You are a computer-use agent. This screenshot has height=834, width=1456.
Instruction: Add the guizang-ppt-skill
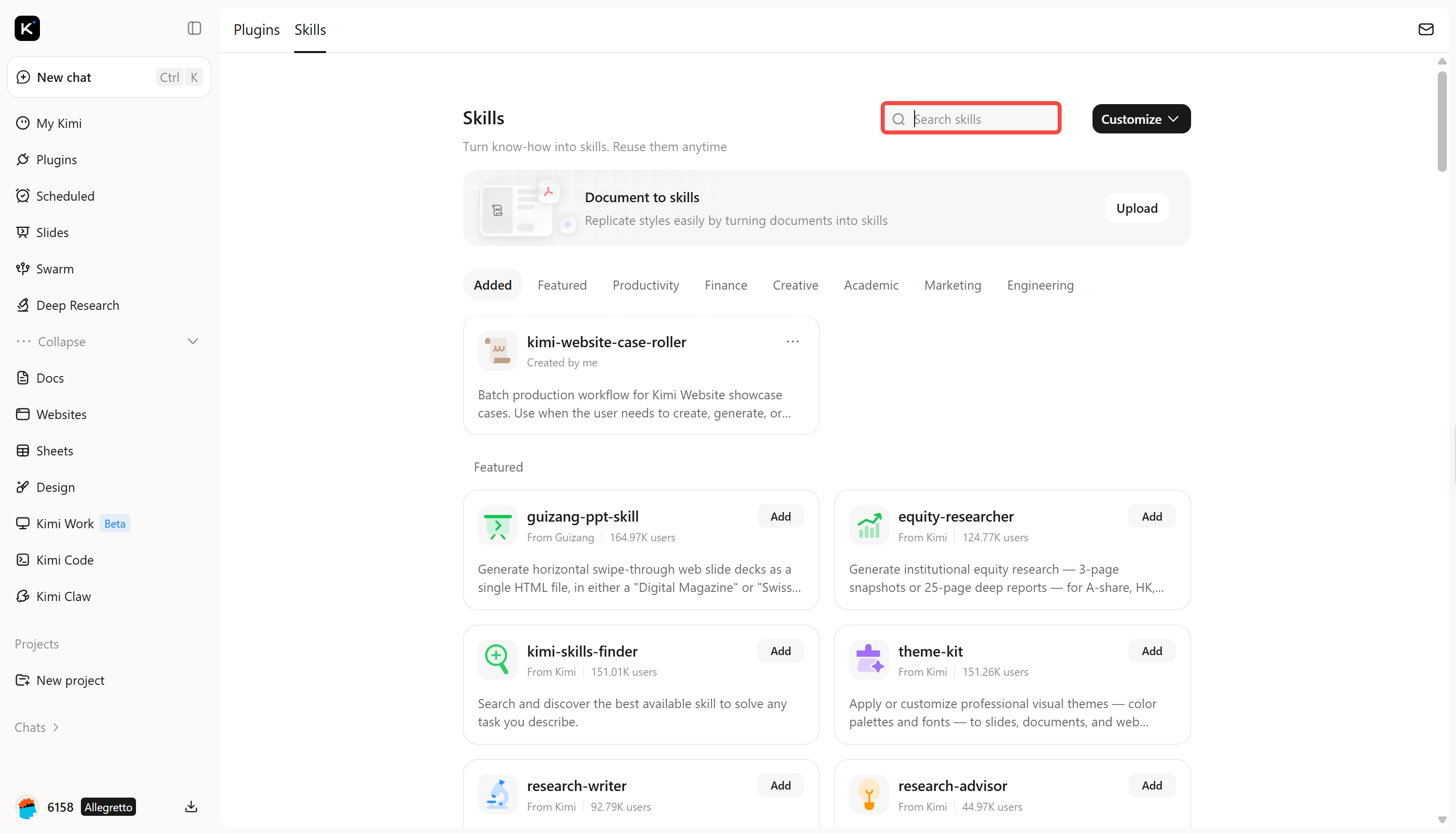pyautogui.click(x=780, y=517)
